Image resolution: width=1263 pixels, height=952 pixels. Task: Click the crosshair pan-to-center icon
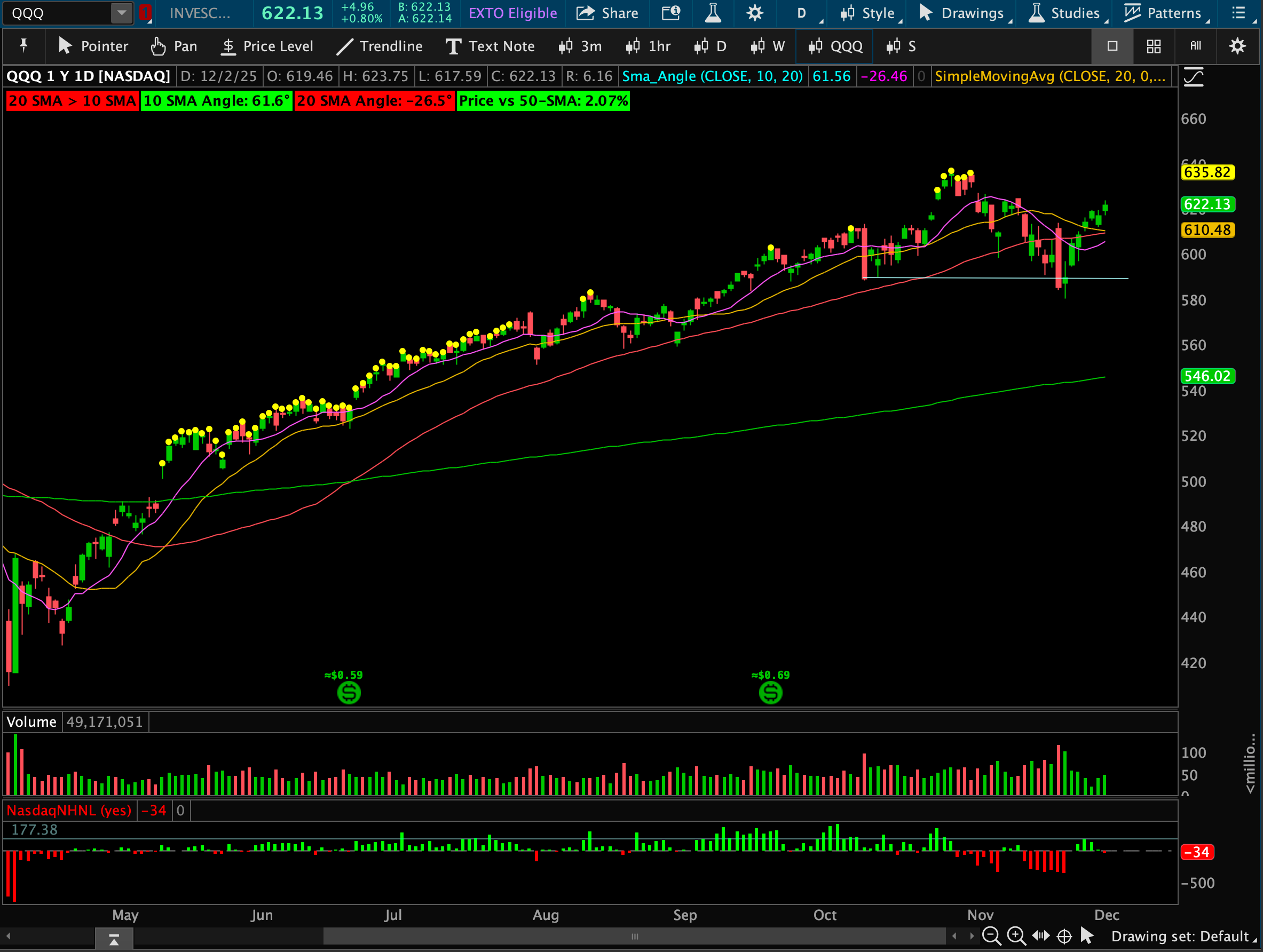click(x=1064, y=936)
